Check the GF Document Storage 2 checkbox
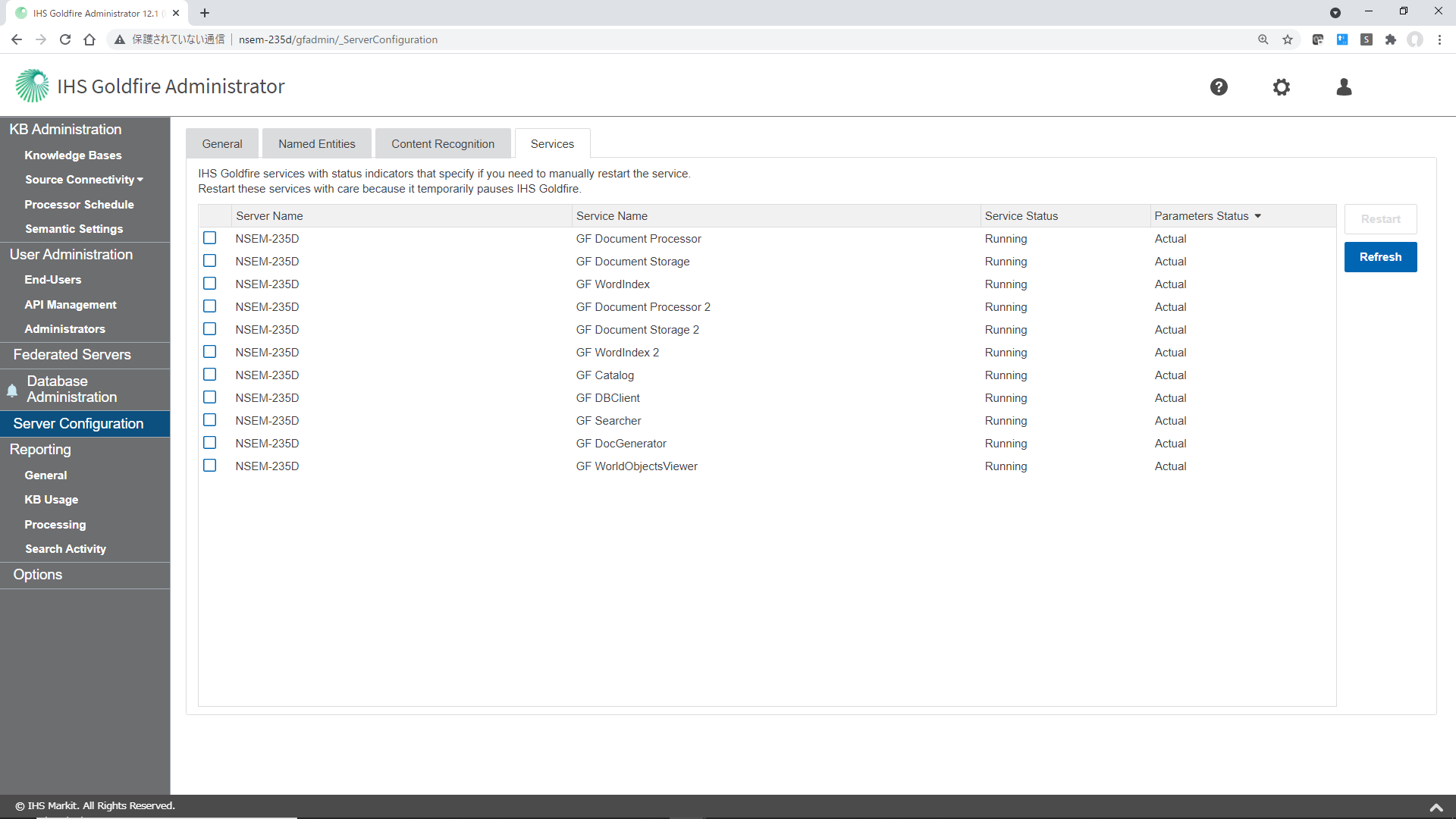The width and height of the screenshot is (1456, 819). click(210, 329)
